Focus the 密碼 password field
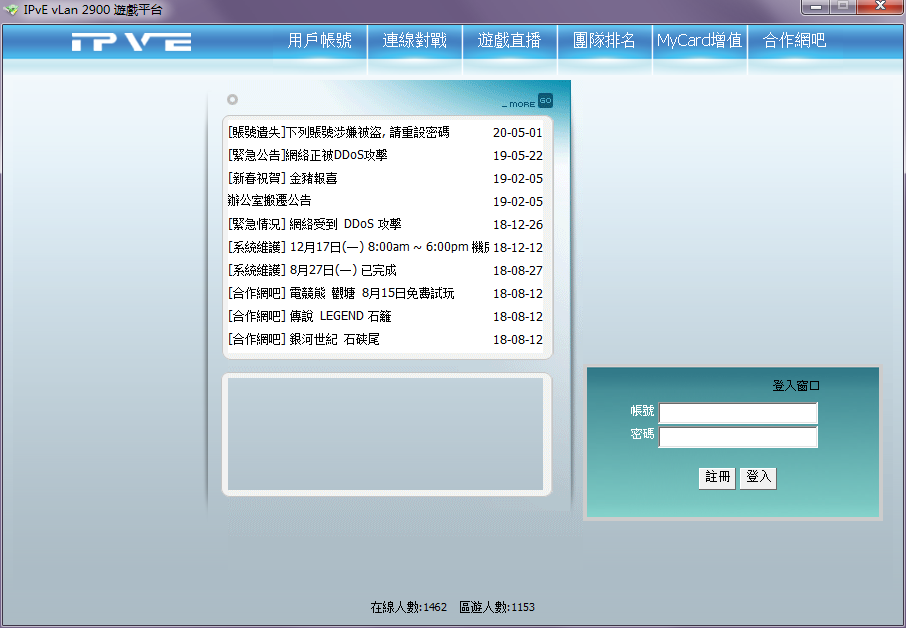The height and width of the screenshot is (628, 906). click(738, 437)
